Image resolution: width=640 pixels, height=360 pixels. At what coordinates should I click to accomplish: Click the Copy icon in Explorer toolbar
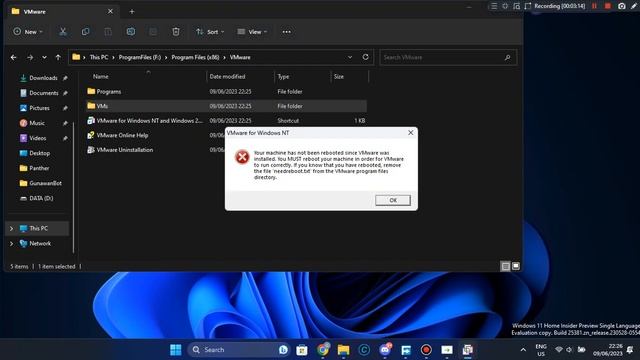pyautogui.click(x=85, y=32)
